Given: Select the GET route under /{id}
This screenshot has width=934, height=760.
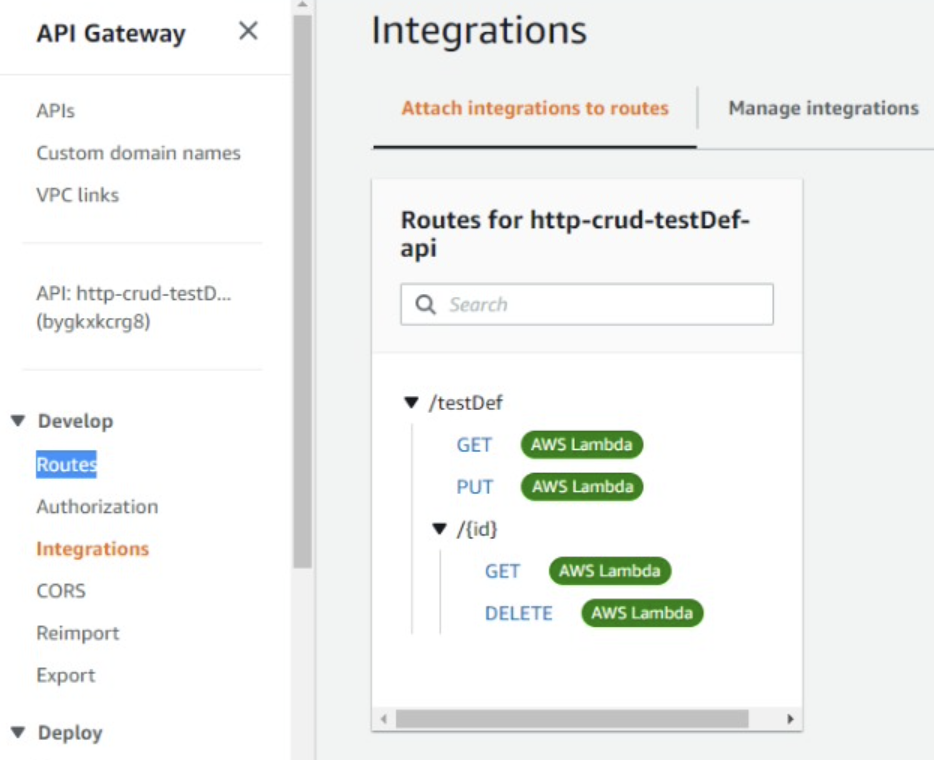Looking at the screenshot, I should [x=502, y=571].
